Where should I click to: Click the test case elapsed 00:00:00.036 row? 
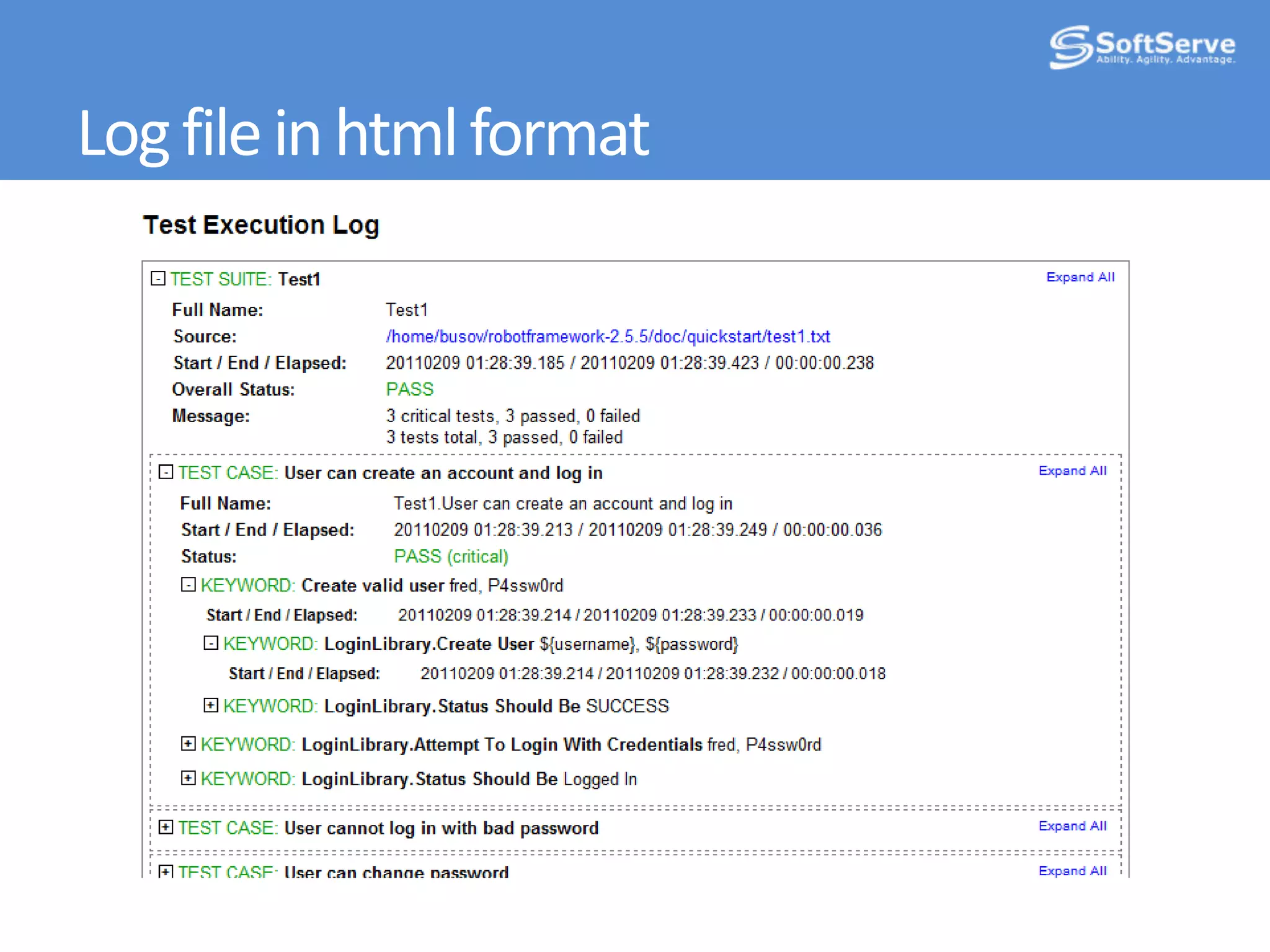click(x=637, y=530)
